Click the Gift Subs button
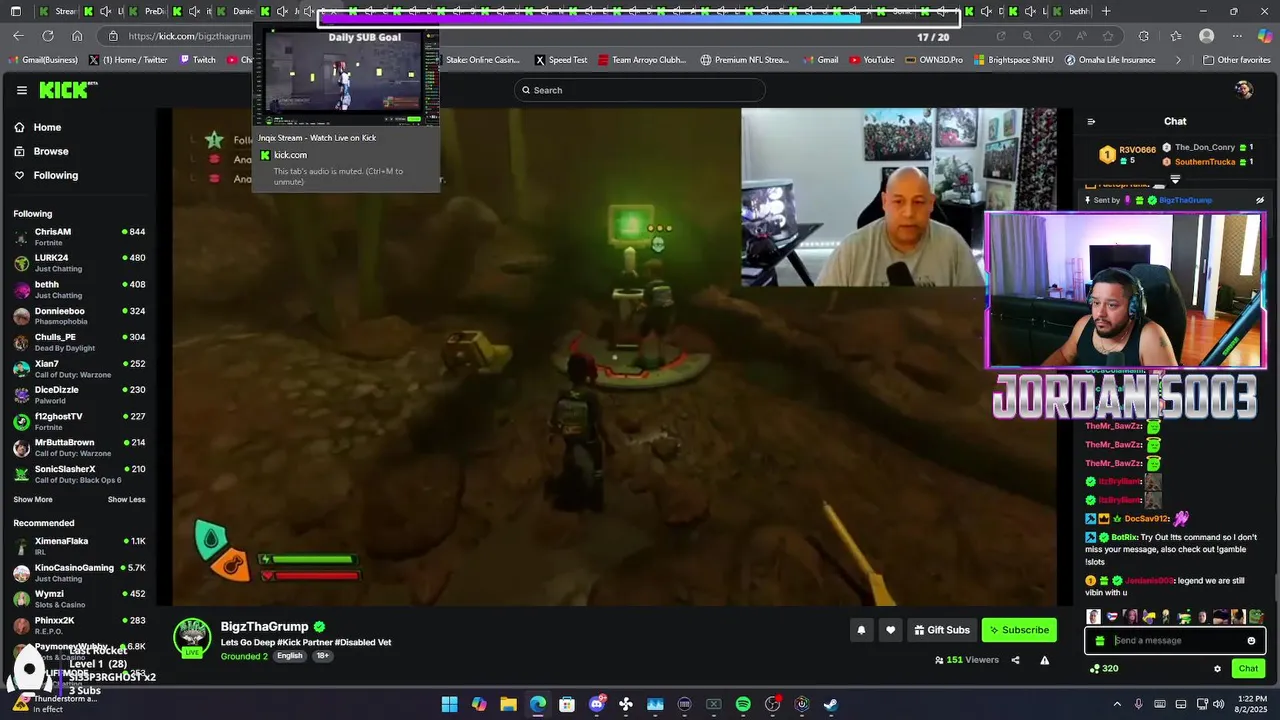 click(941, 630)
